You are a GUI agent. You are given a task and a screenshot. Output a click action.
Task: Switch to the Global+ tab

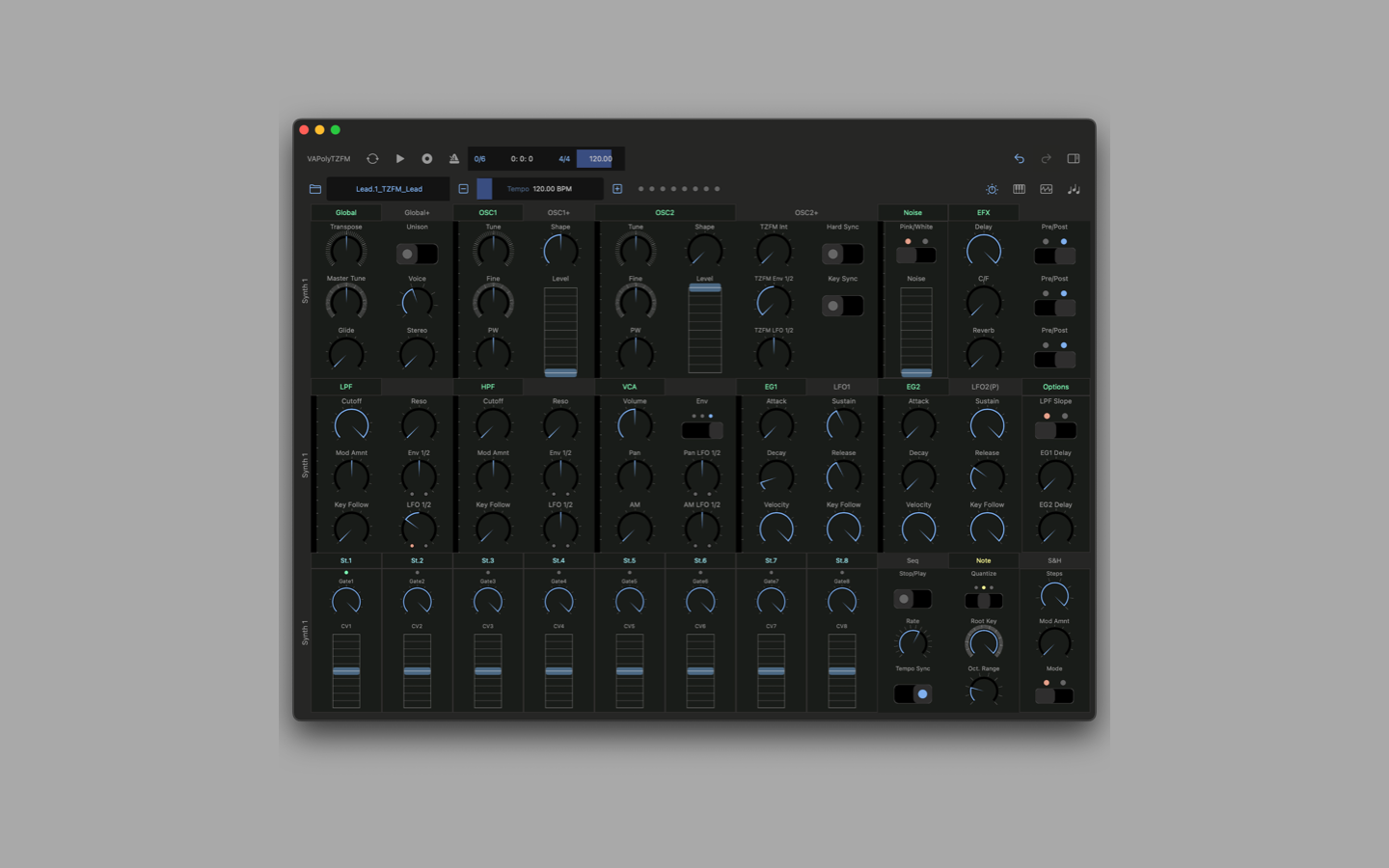[x=417, y=212]
